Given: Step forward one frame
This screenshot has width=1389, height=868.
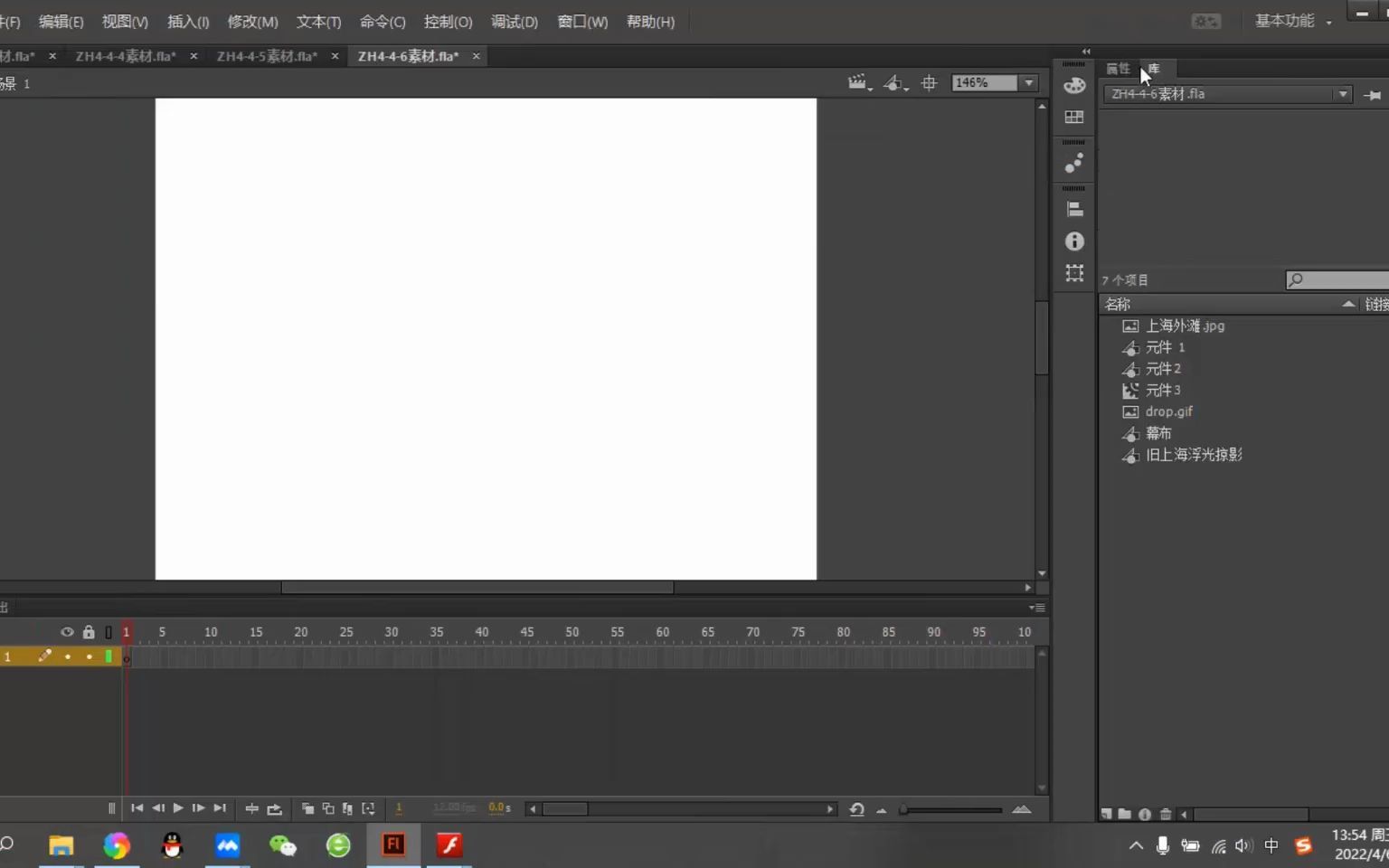Looking at the screenshot, I should (198, 808).
